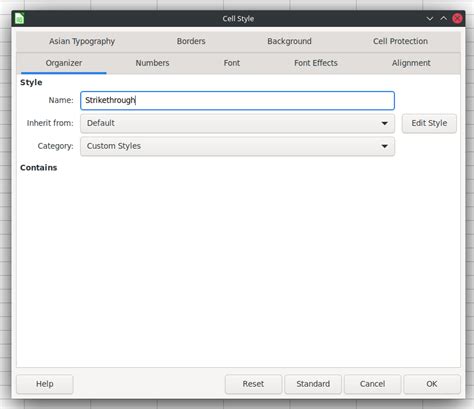Click into the Name text field
474x409 pixels.
pos(237,100)
